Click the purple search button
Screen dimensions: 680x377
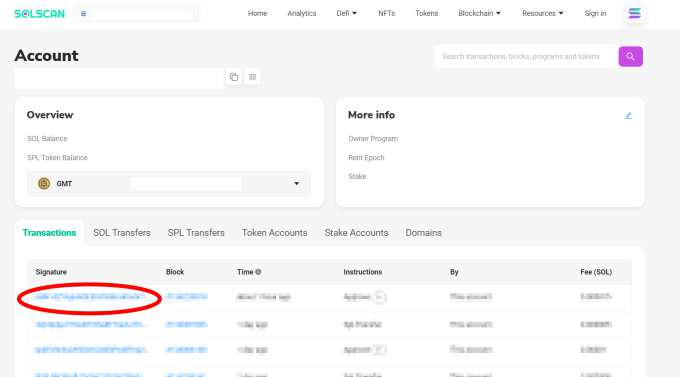pos(630,56)
